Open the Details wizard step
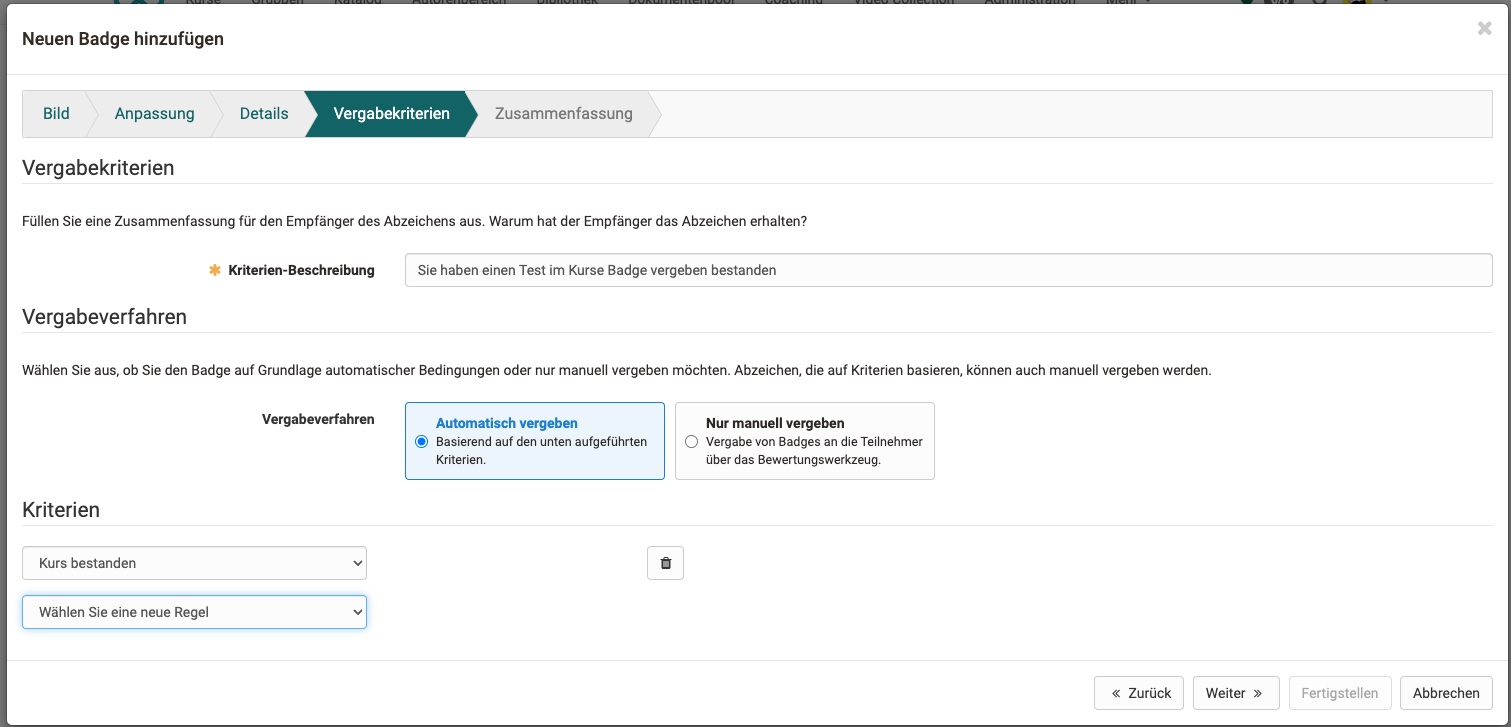This screenshot has height=727, width=1511. pyautogui.click(x=264, y=113)
